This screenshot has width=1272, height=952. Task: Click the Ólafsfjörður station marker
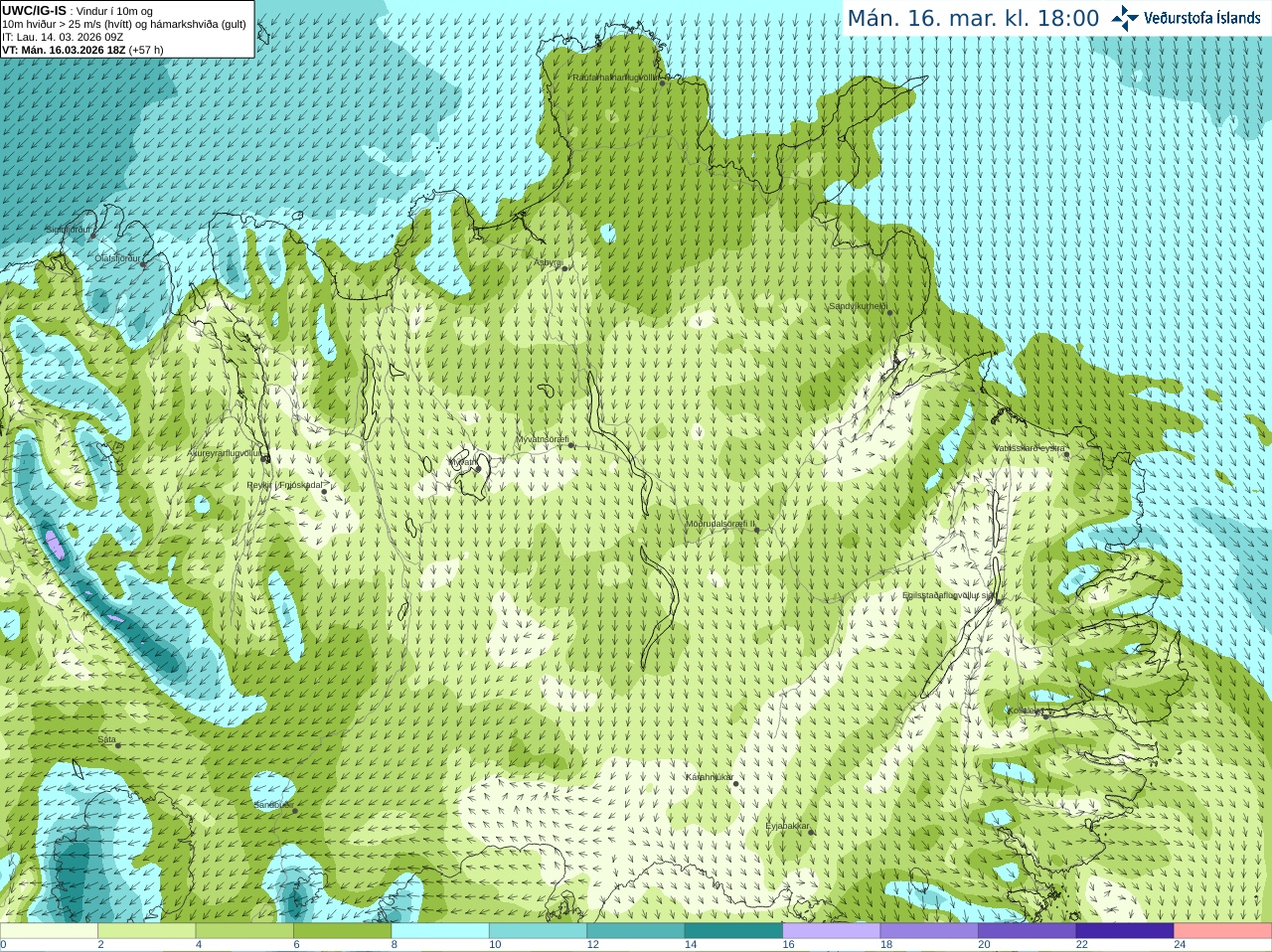[142, 264]
